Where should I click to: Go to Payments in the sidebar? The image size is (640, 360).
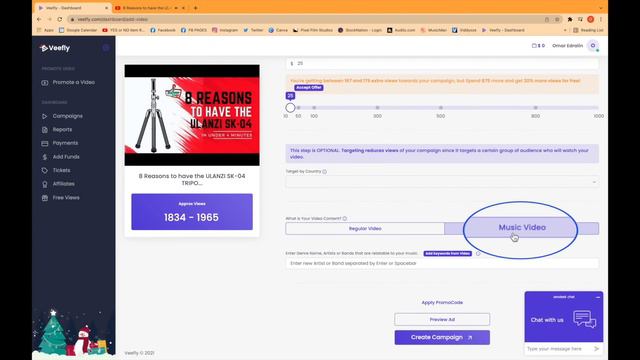click(65, 143)
